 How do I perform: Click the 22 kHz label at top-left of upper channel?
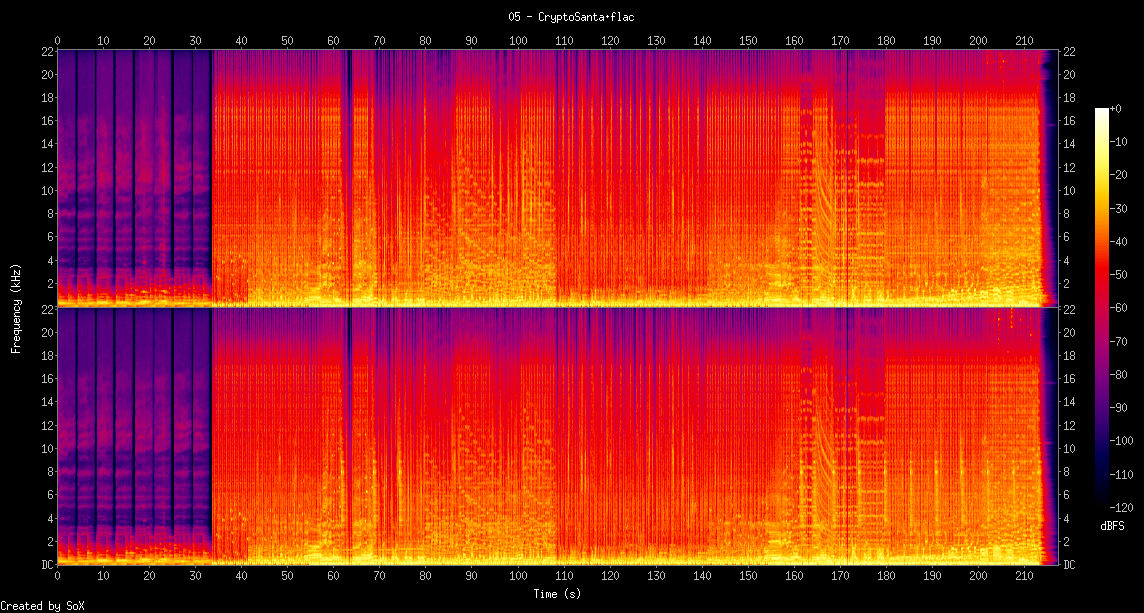[46, 52]
